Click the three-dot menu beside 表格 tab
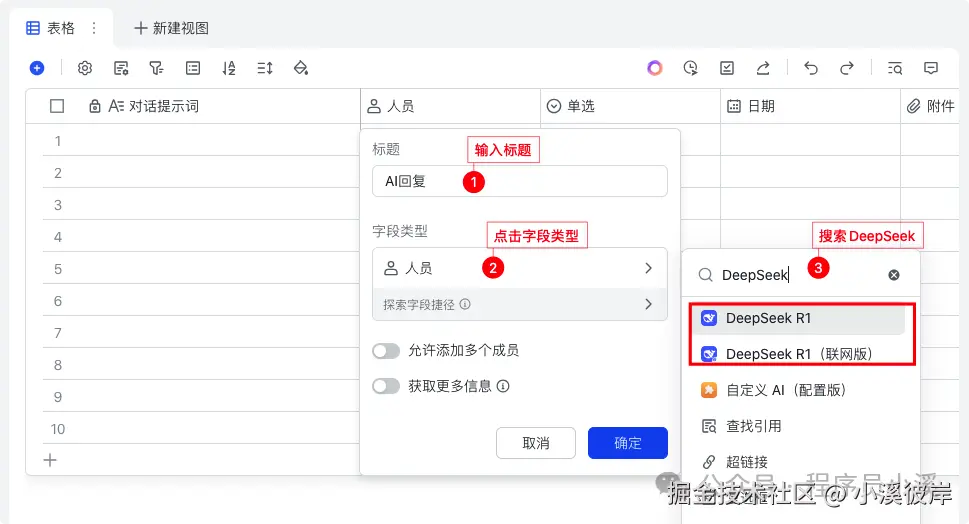Viewport: 969px width, 524px height. [x=93, y=28]
